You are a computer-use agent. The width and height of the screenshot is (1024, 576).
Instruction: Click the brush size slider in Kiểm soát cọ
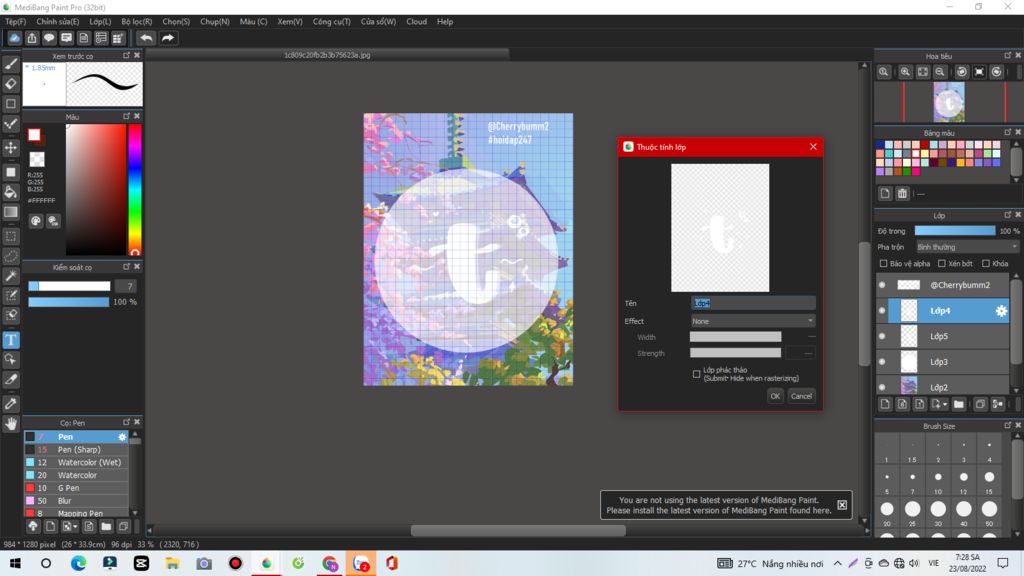point(69,286)
